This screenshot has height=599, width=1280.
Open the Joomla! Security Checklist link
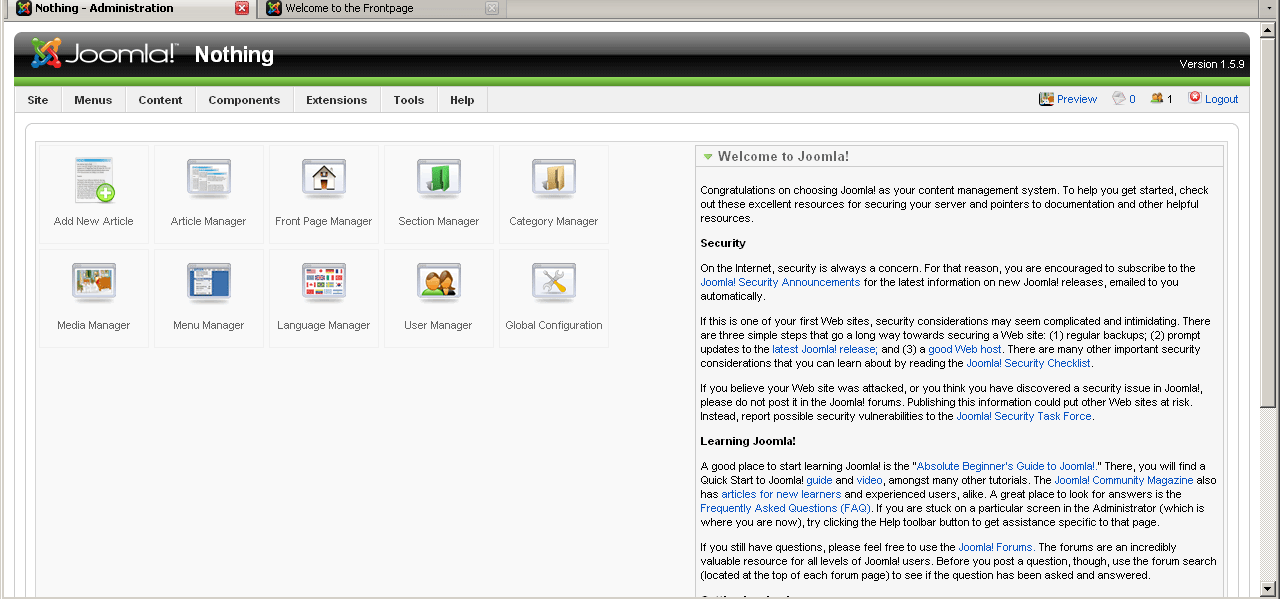point(1028,364)
